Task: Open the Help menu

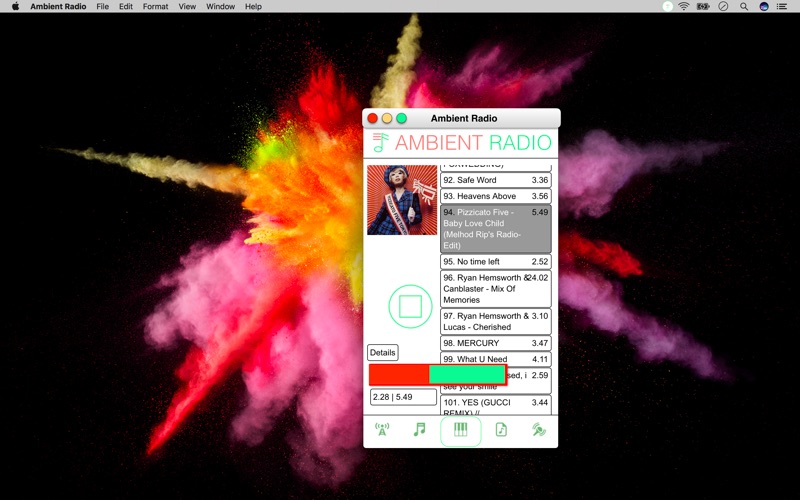Action: (x=253, y=6)
